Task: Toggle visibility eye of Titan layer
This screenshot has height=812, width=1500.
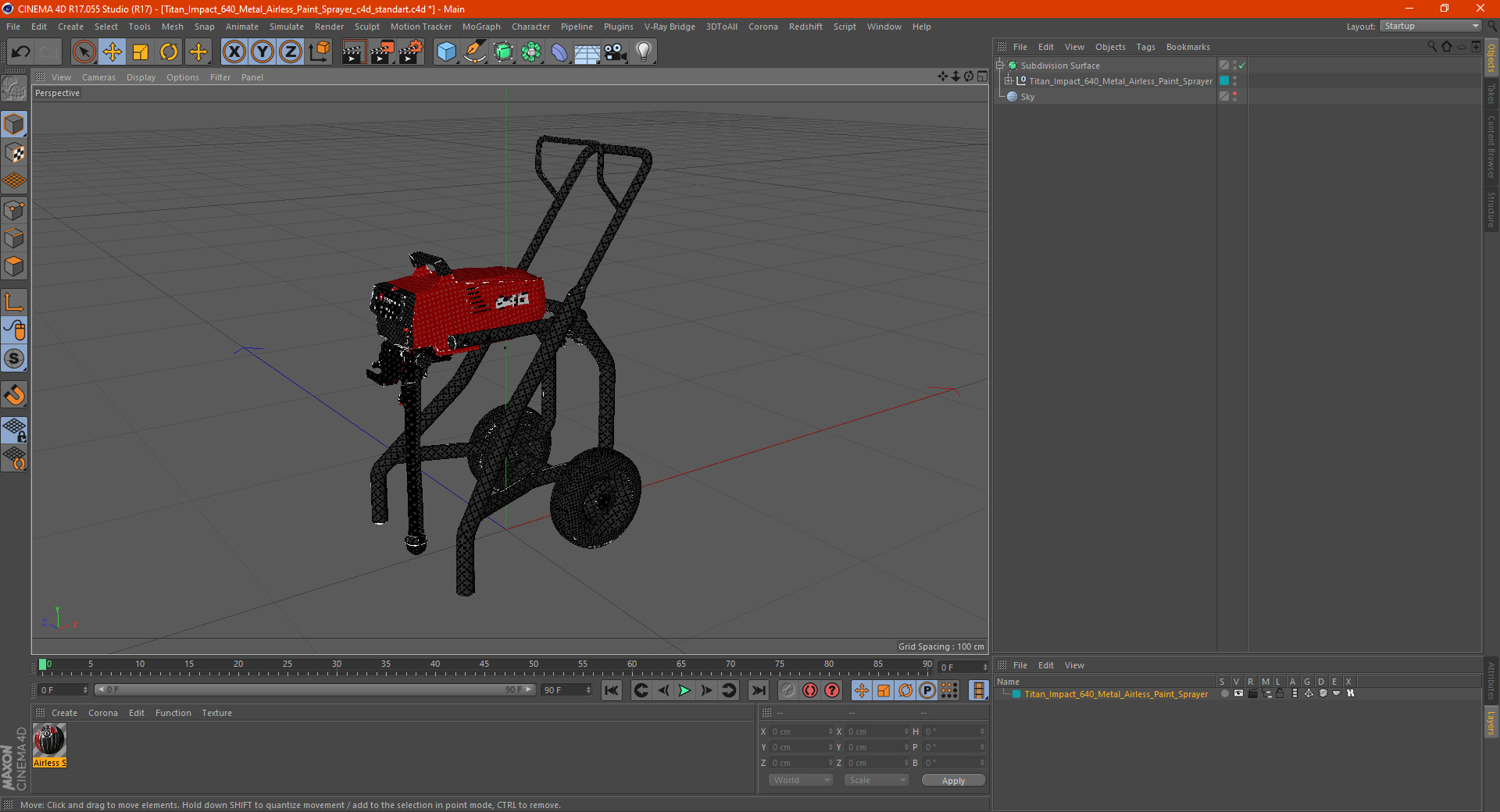Action: point(1238,693)
